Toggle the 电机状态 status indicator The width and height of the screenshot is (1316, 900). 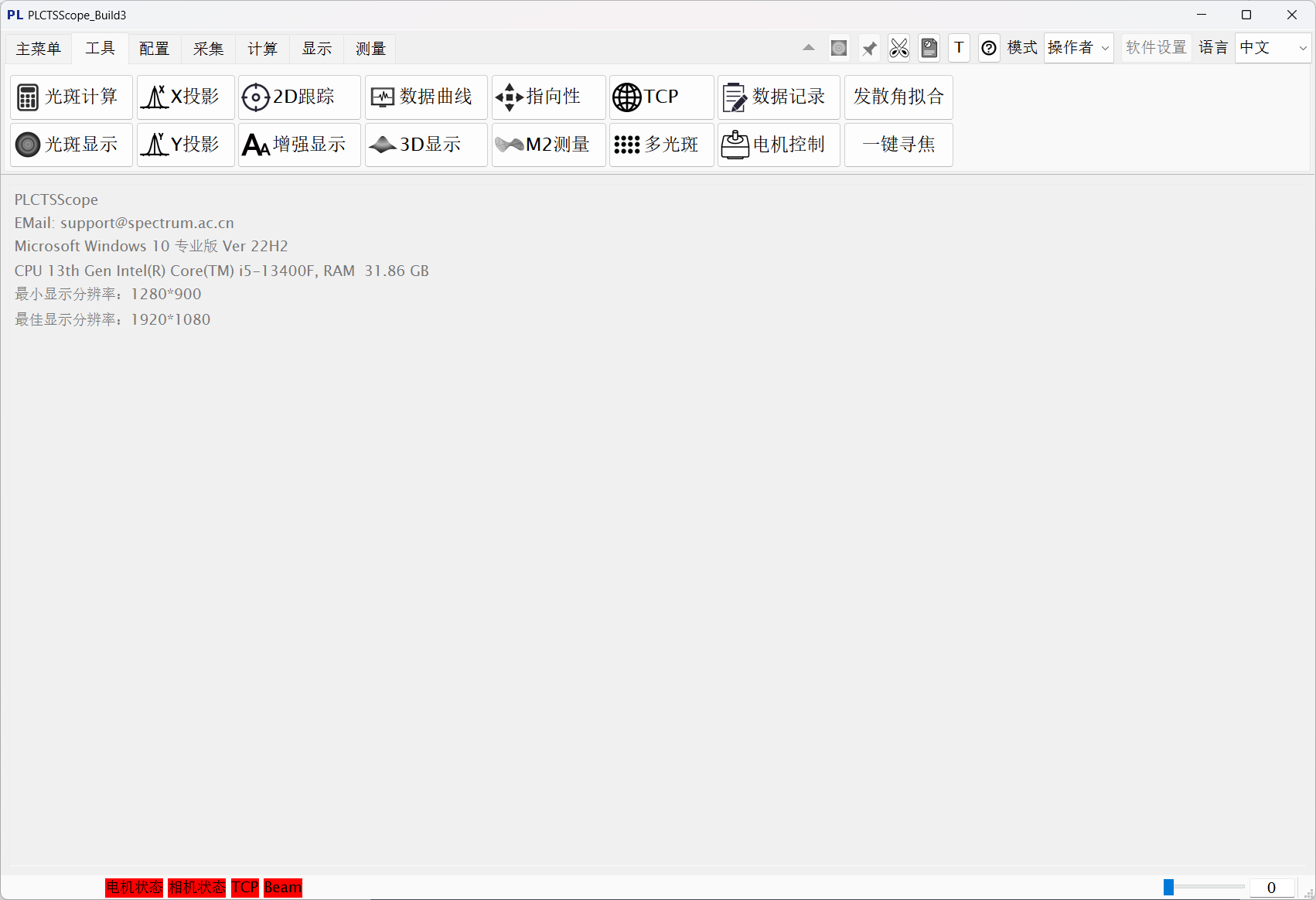(134, 887)
